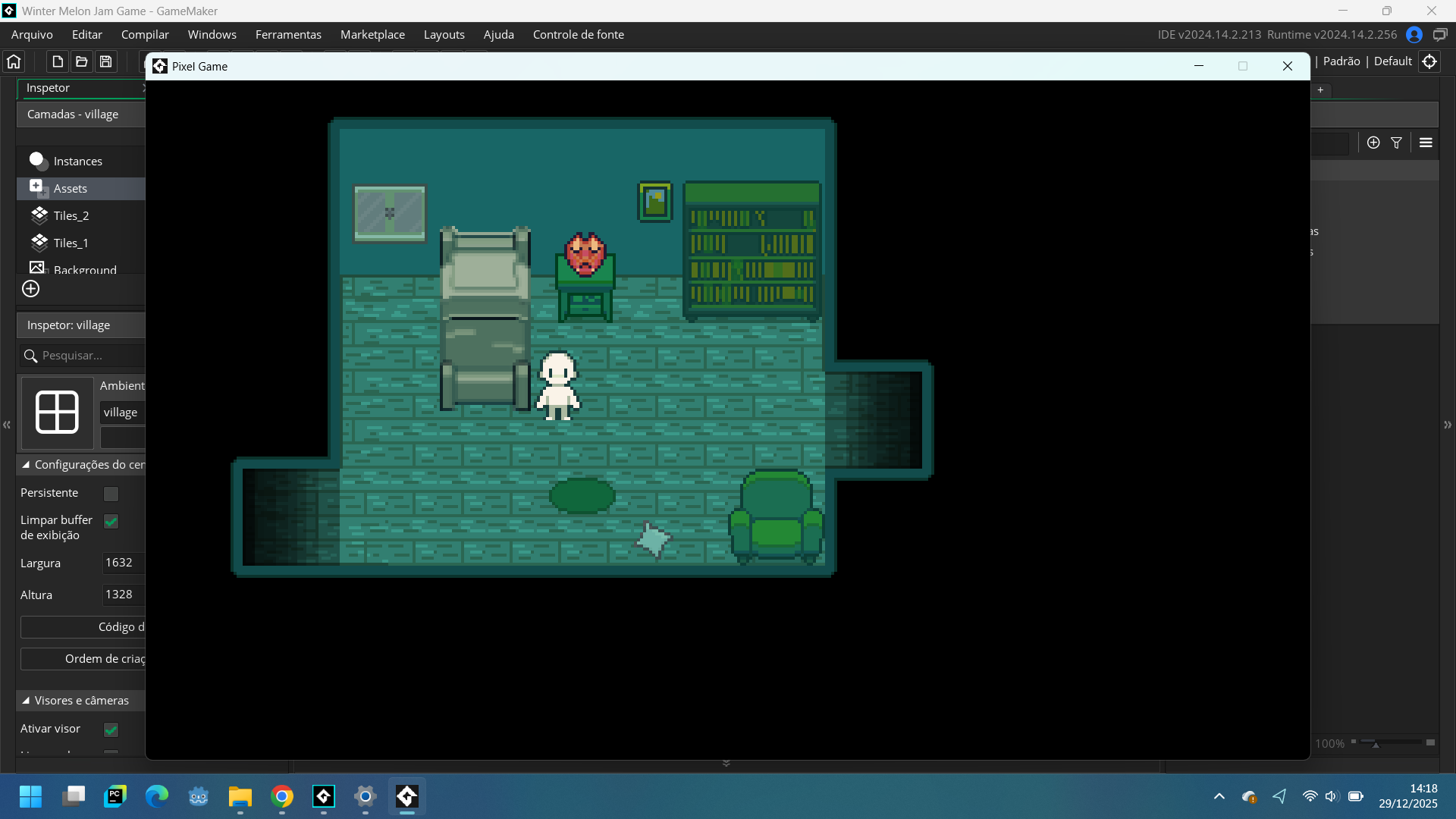
Task: Add a new layer with the plus circle
Action: click(x=31, y=289)
